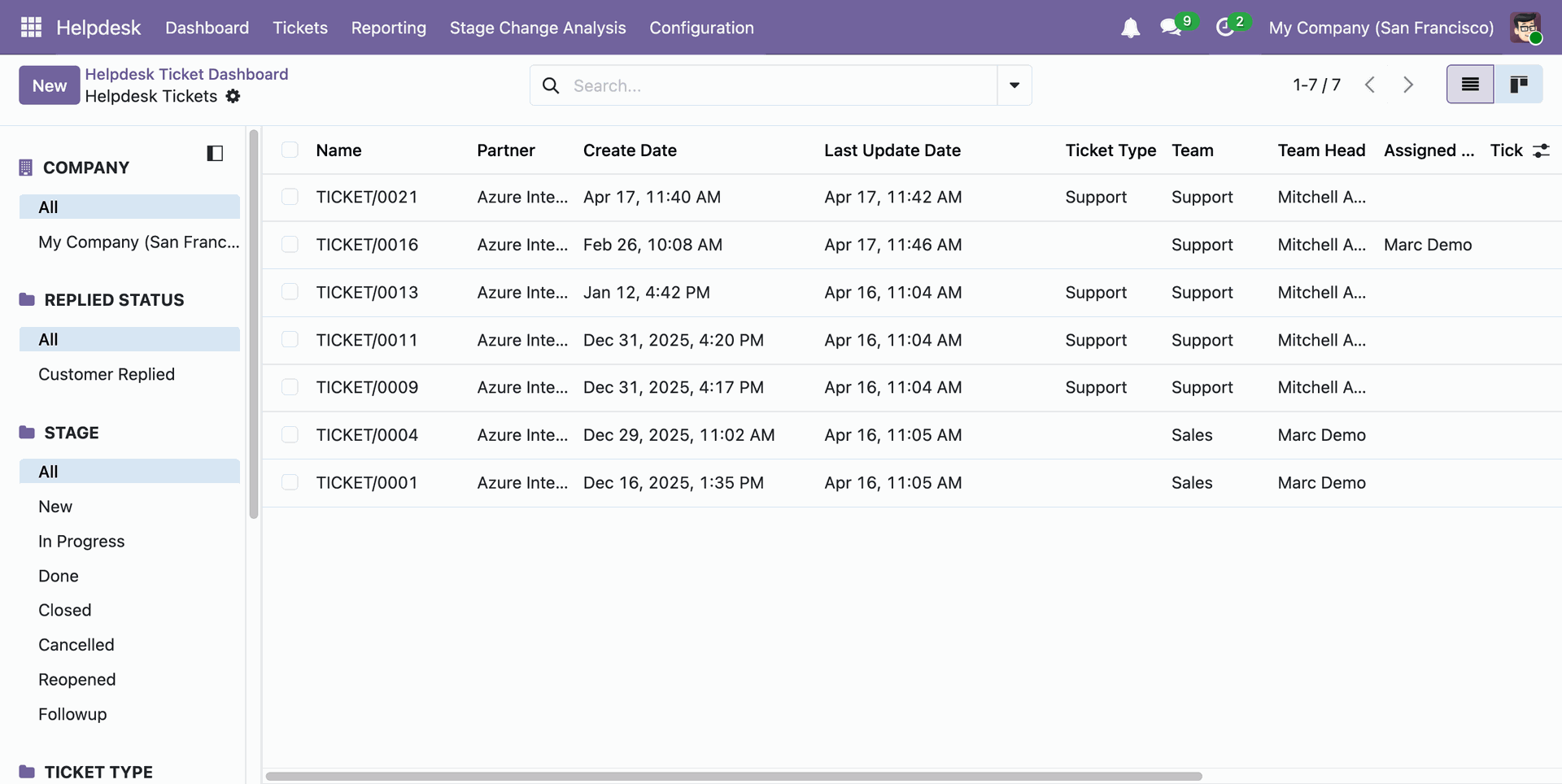Image resolution: width=1562 pixels, height=784 pixels.
Task: Sort by Ticket Type column header
Action: 1110,150
